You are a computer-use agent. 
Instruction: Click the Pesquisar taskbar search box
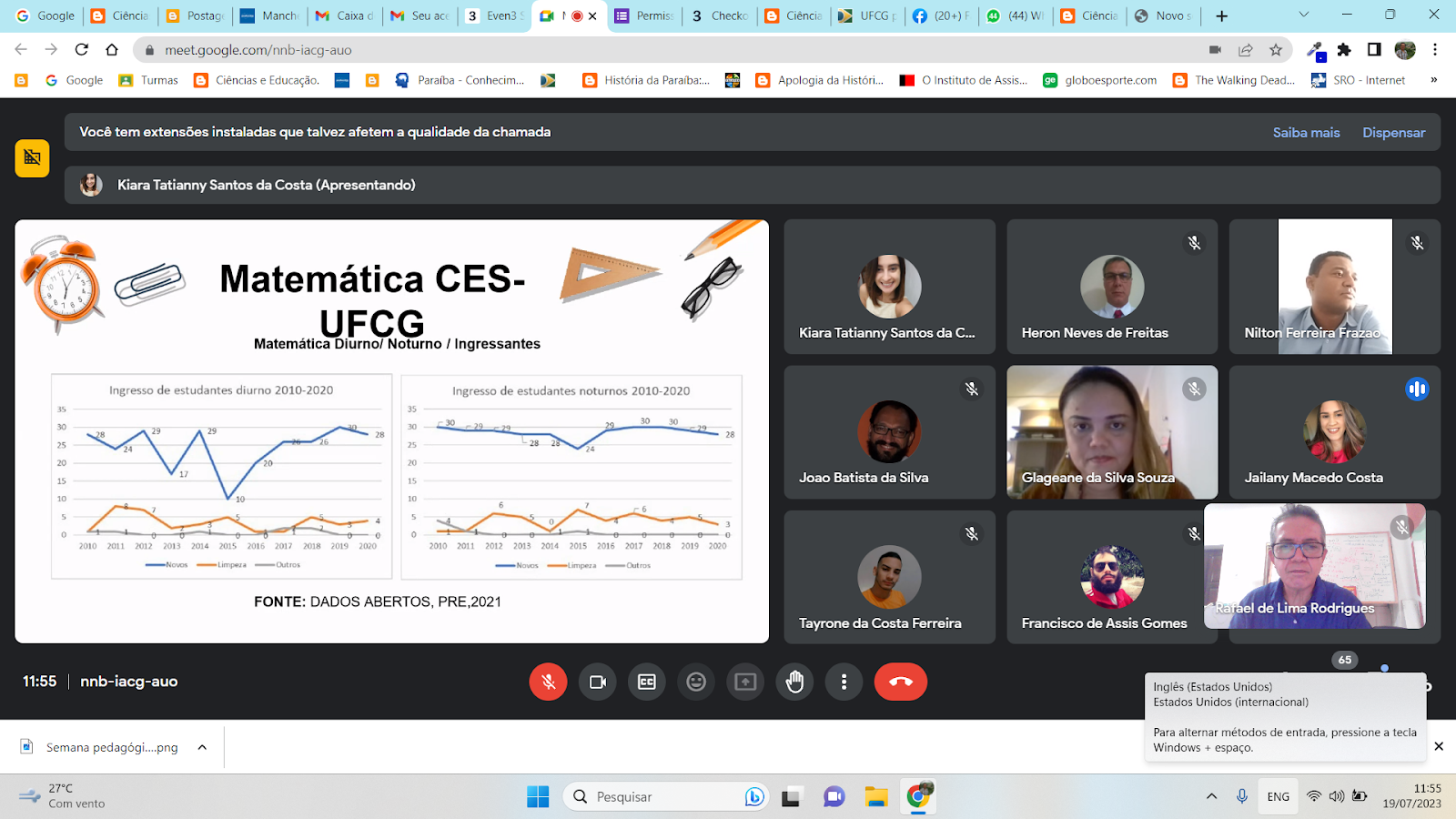click(667, 797)
